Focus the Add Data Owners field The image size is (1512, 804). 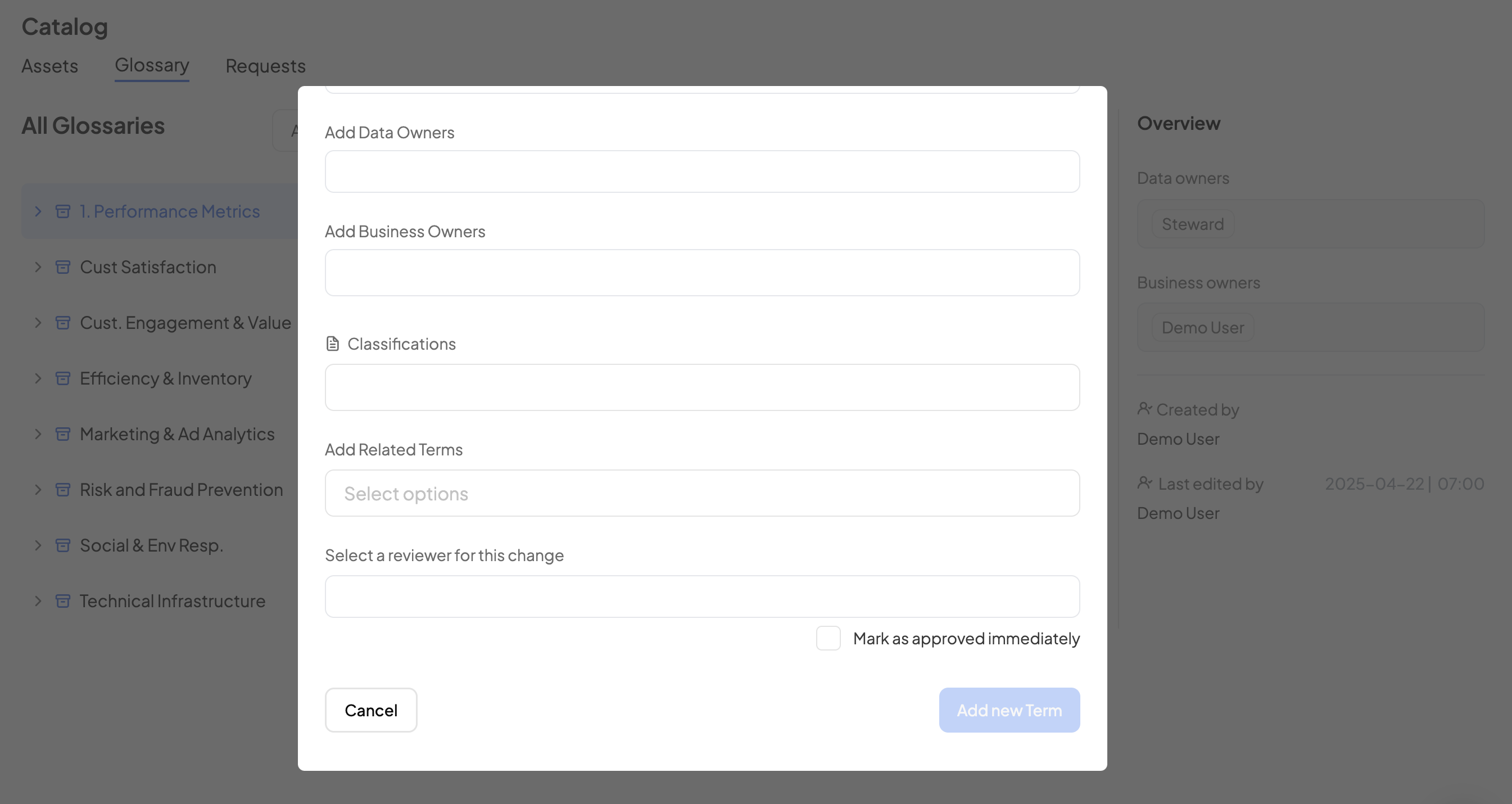coord(702,171)
